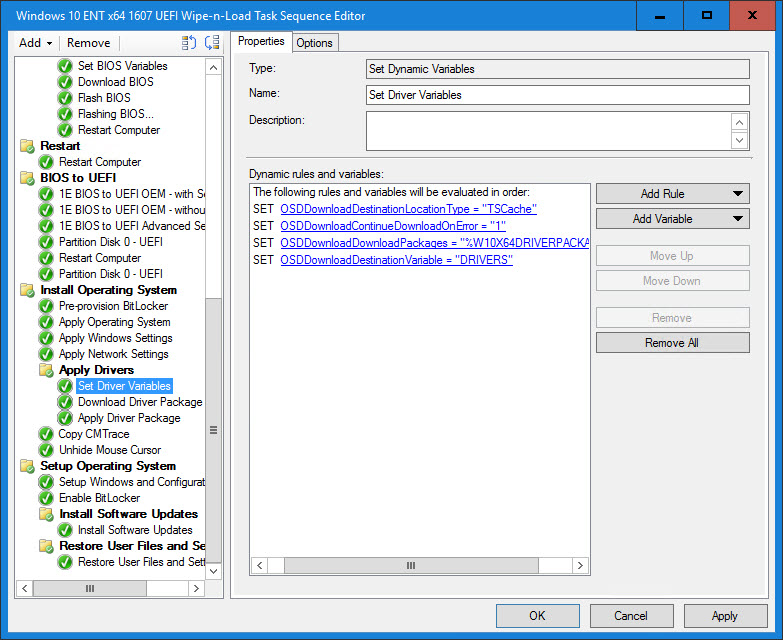
Task: Select the Properties tab
Action: [x=261, y=42]
